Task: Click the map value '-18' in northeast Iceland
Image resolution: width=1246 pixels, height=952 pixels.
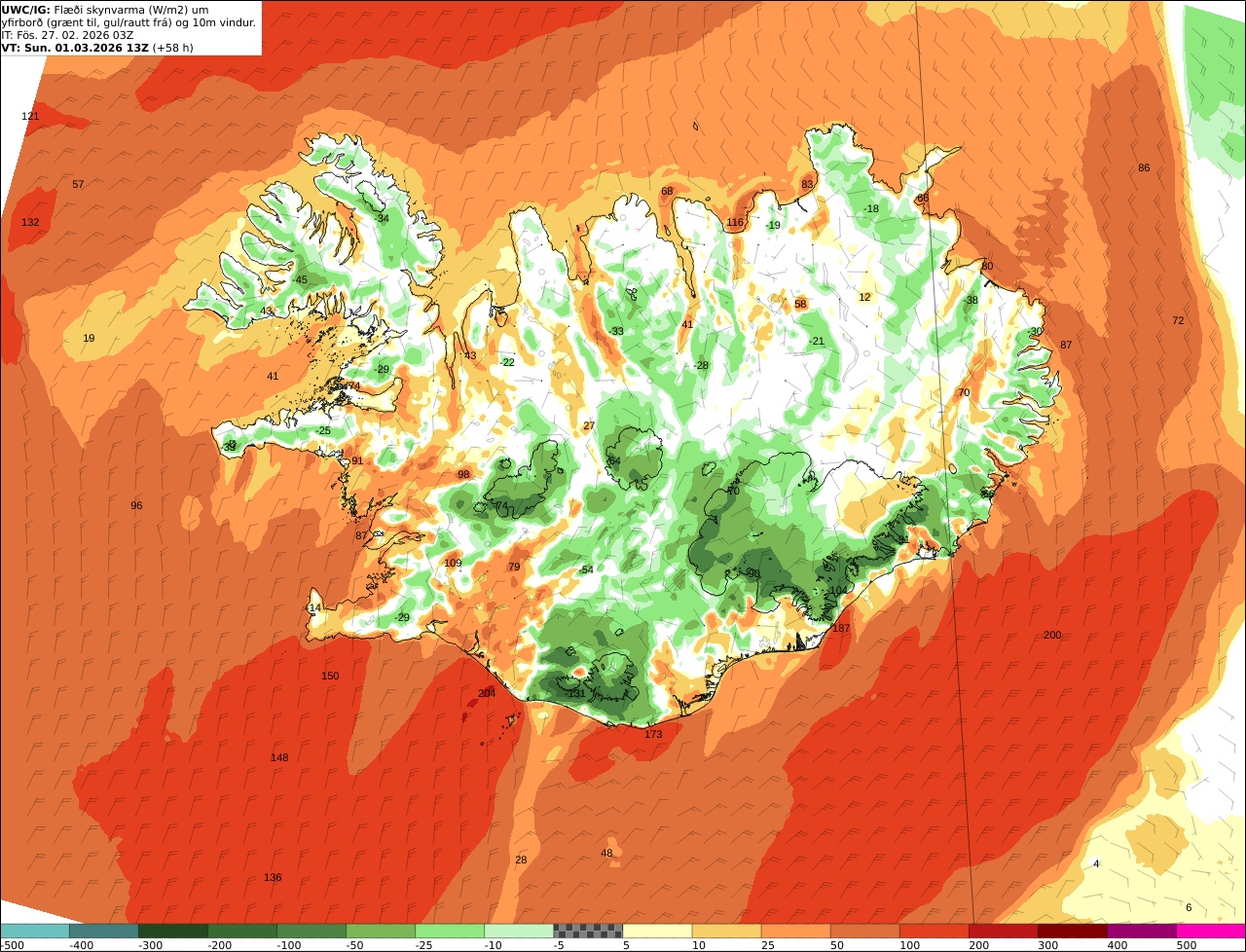Action: pos(870,208)
